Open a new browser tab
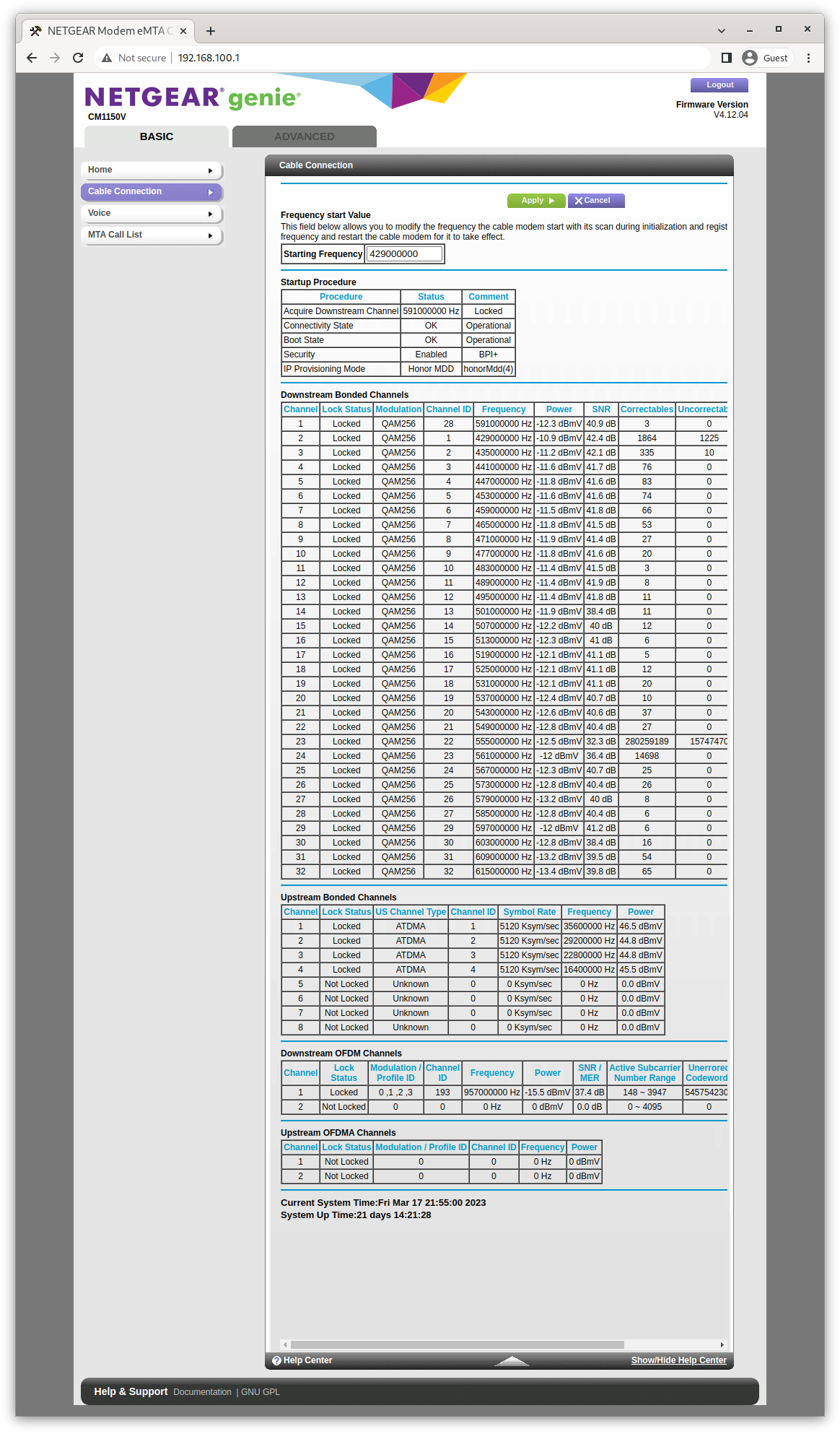The height and width of the screenshot is (1434, 840). [x=211, y=31]
